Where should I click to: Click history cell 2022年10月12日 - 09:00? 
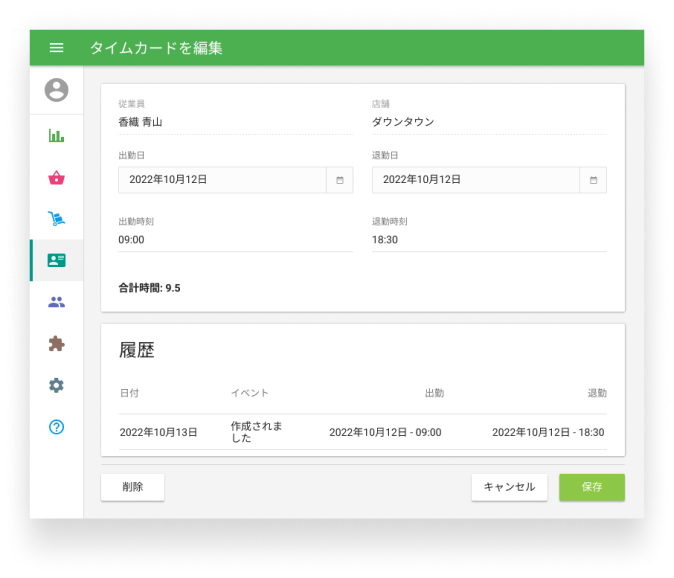tap(385, 432)
